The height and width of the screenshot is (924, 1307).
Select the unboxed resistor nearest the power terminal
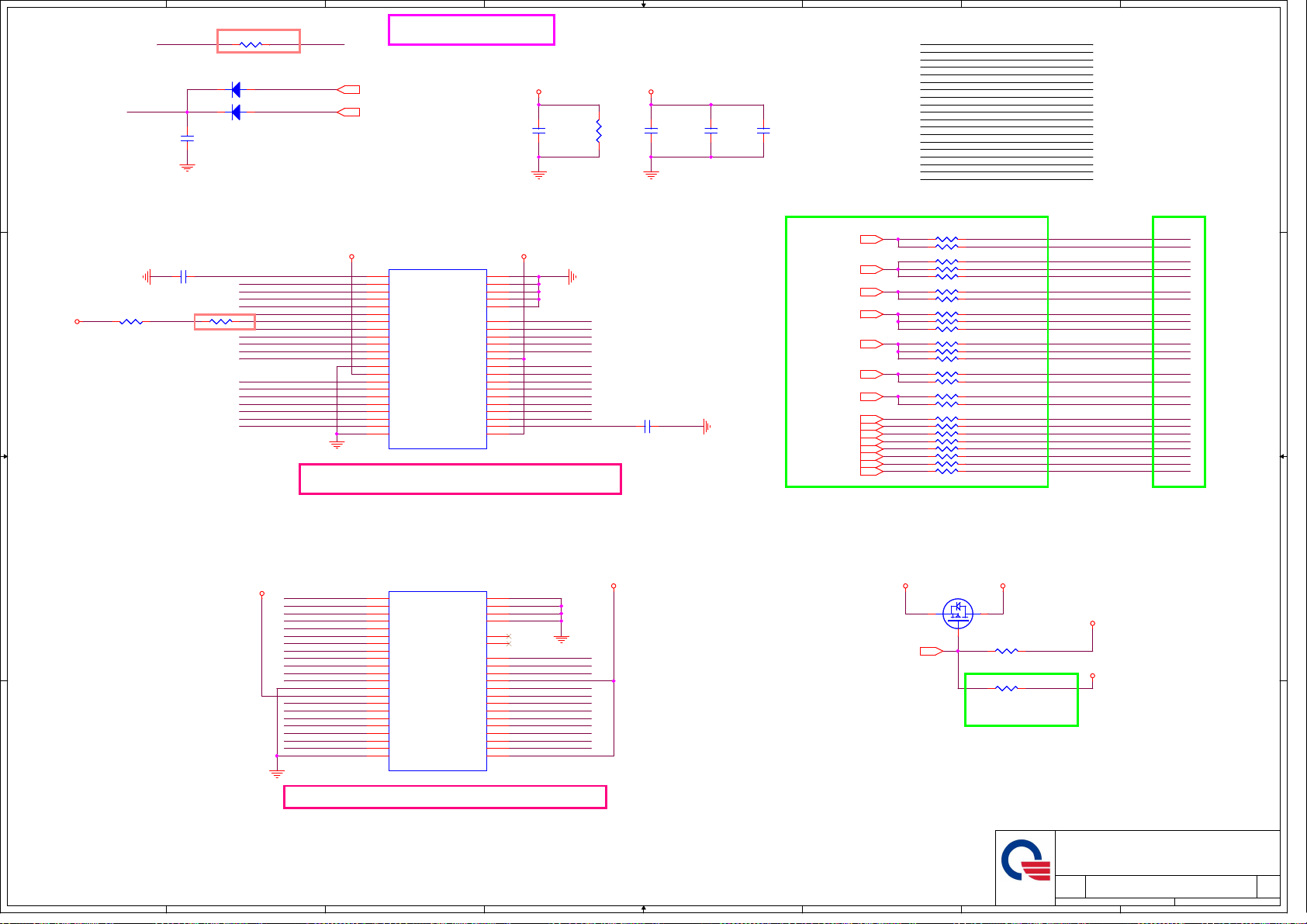coord(131,321)
